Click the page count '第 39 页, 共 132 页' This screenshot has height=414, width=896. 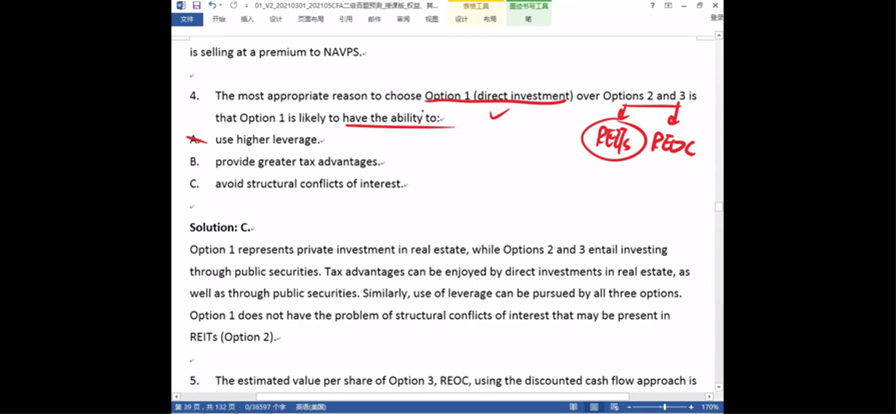click(205, 407)
